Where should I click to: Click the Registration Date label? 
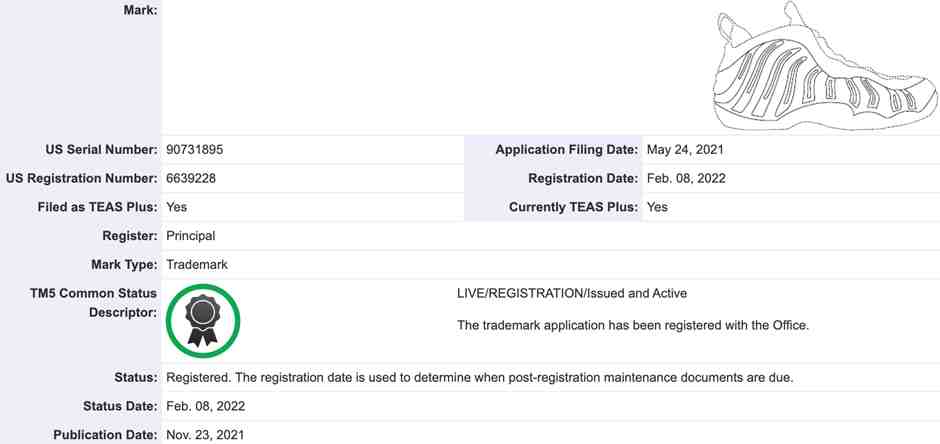pos(583,179)
